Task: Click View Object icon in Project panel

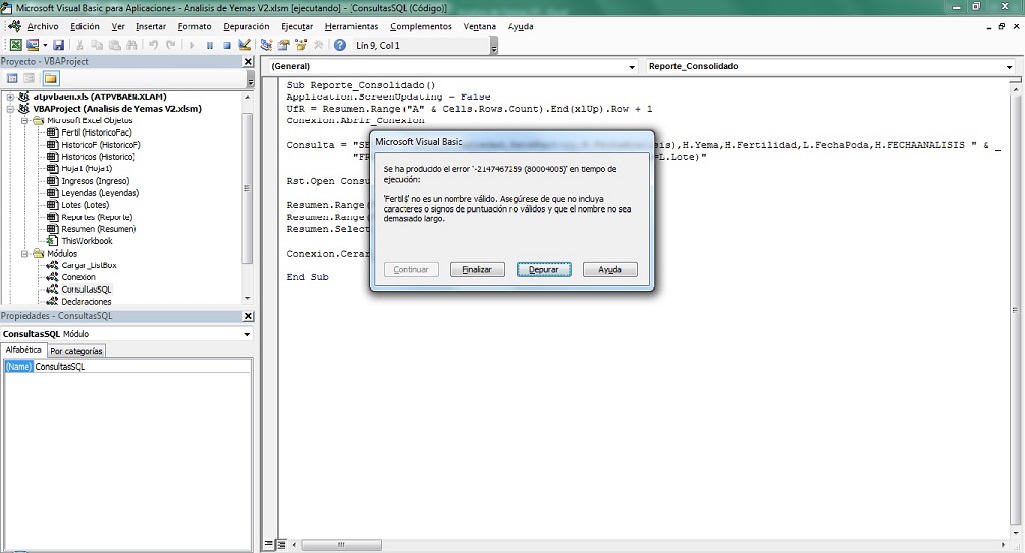Action: coord(29,78)
